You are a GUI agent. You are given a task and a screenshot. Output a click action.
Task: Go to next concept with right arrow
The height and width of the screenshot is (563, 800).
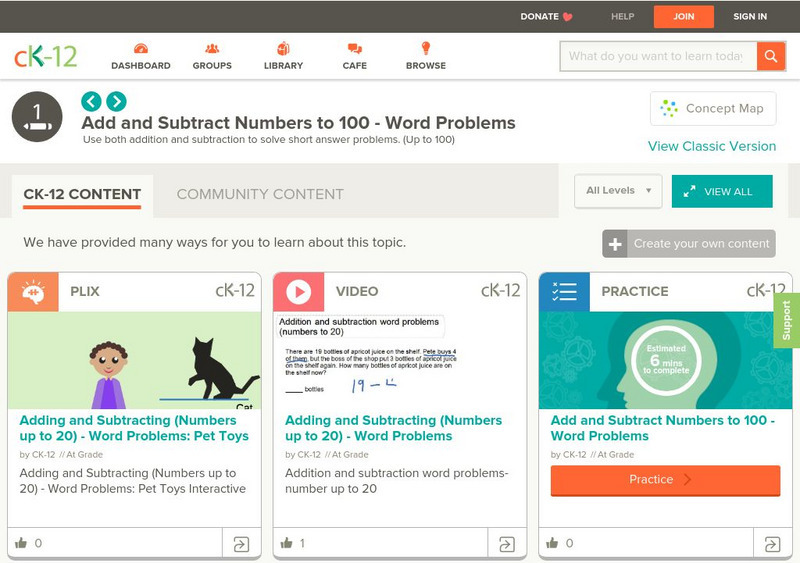click(116, 101)
